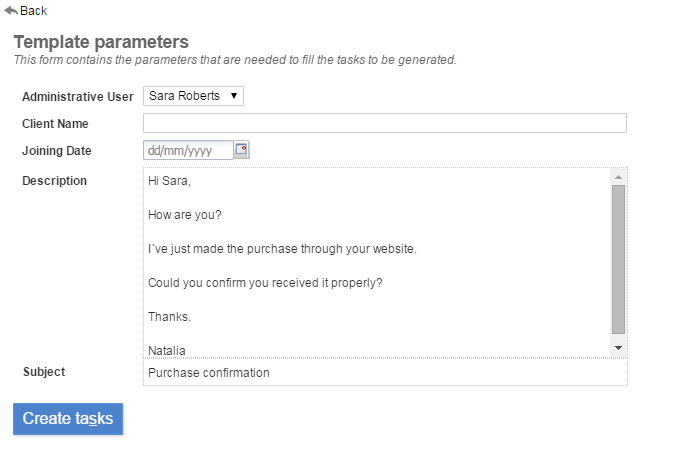Screen dimensions: 680x465
Task: Open the Administrative User dropdown
Action: pyautogui.click(x=194, y=96)
